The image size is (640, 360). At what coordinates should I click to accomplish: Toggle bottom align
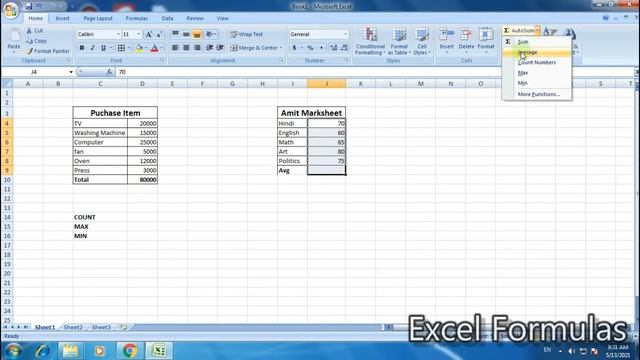197,34
